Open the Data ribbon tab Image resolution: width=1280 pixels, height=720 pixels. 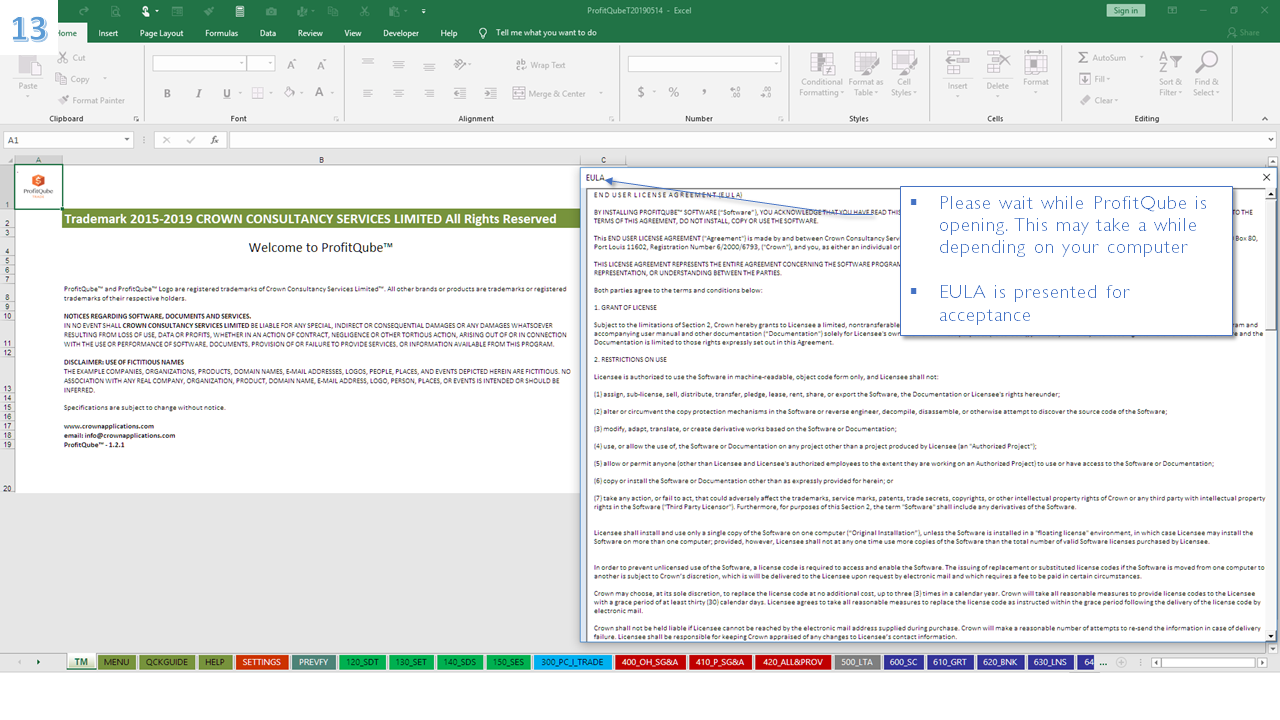[268, 33]
